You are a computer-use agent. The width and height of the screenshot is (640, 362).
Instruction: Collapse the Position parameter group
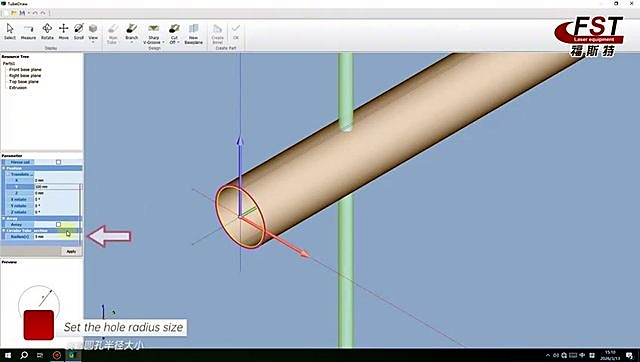tap(4, 168)
